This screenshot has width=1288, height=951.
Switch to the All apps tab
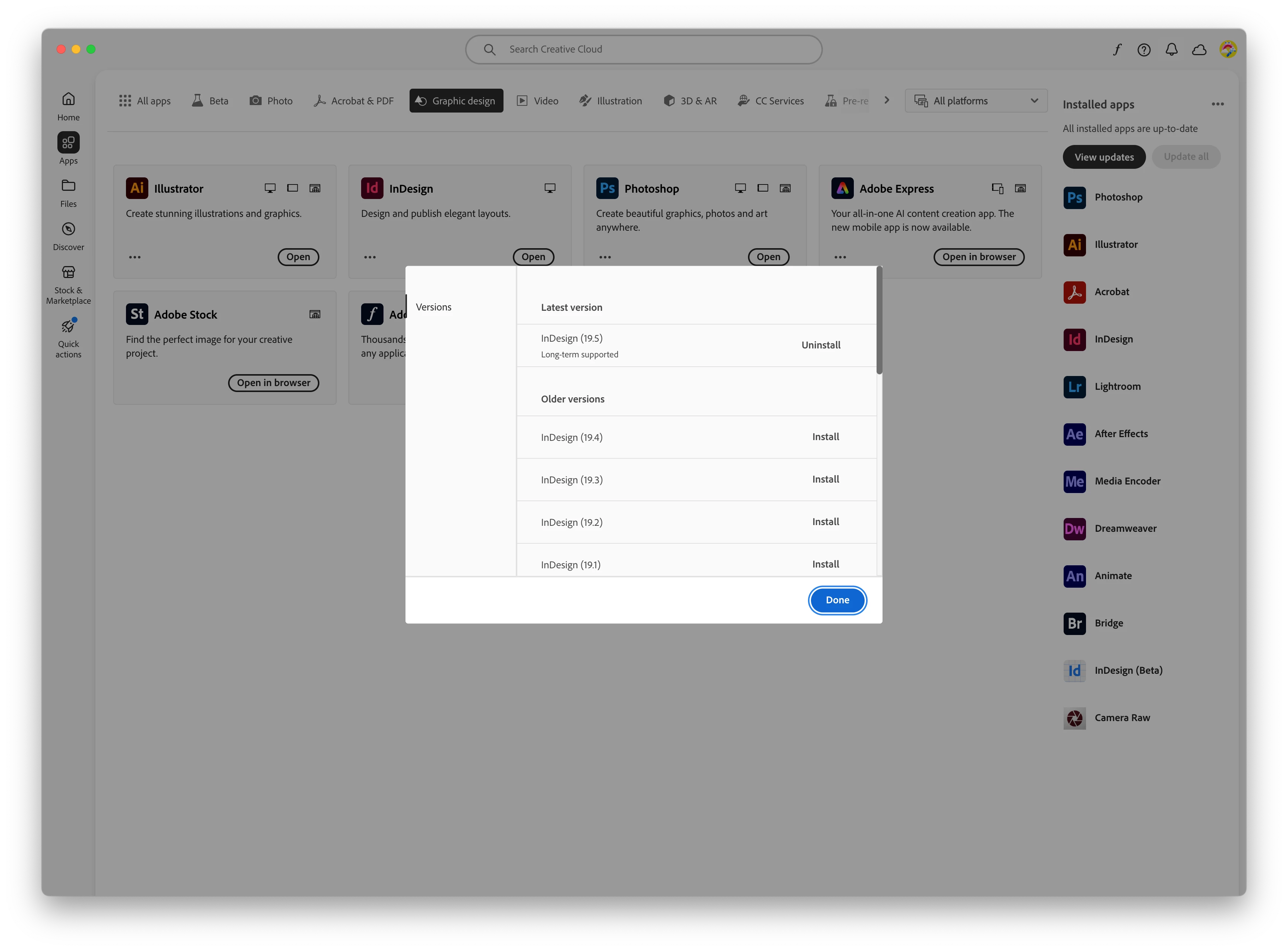click(145, 101)
